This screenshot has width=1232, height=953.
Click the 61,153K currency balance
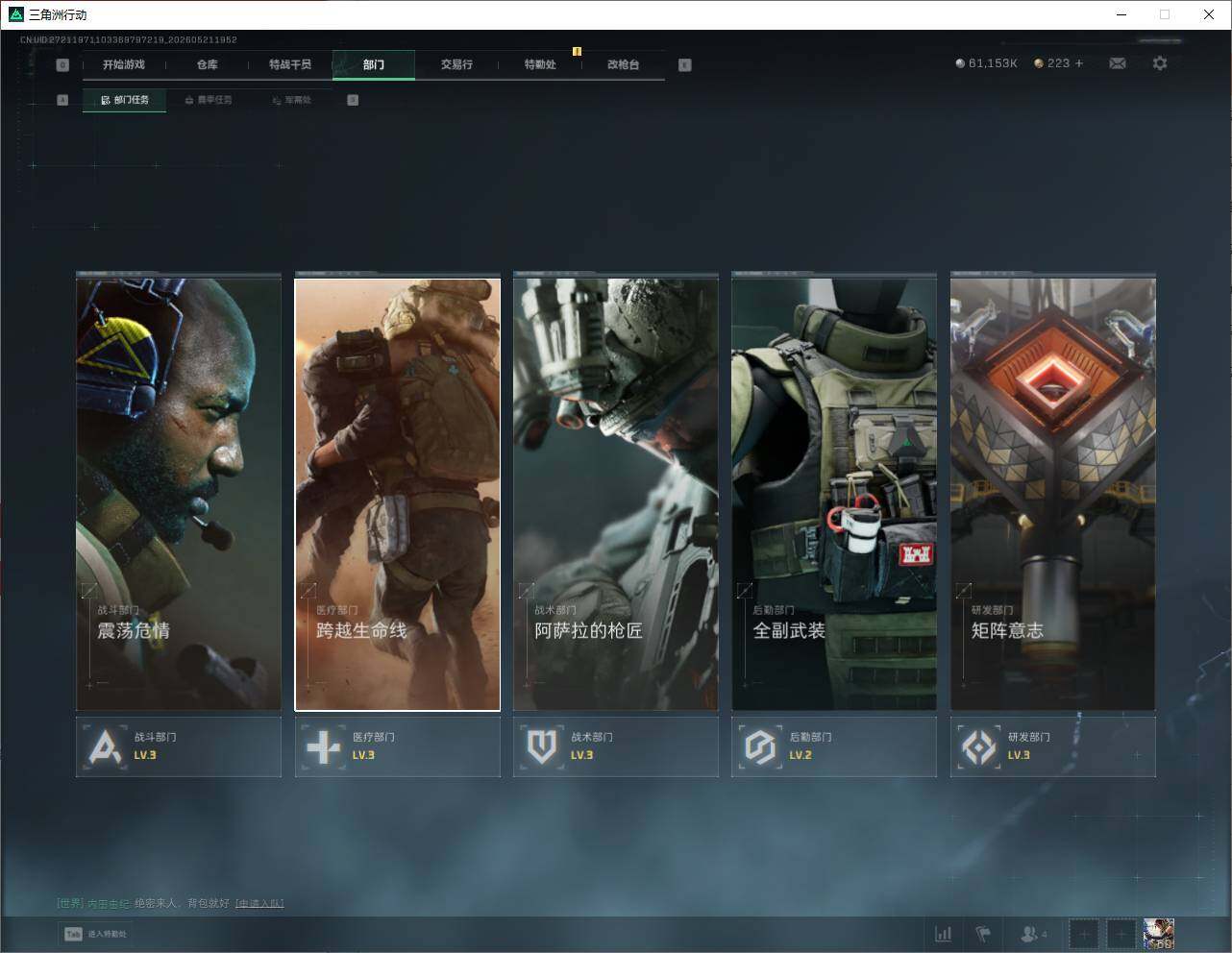point(993,63)
